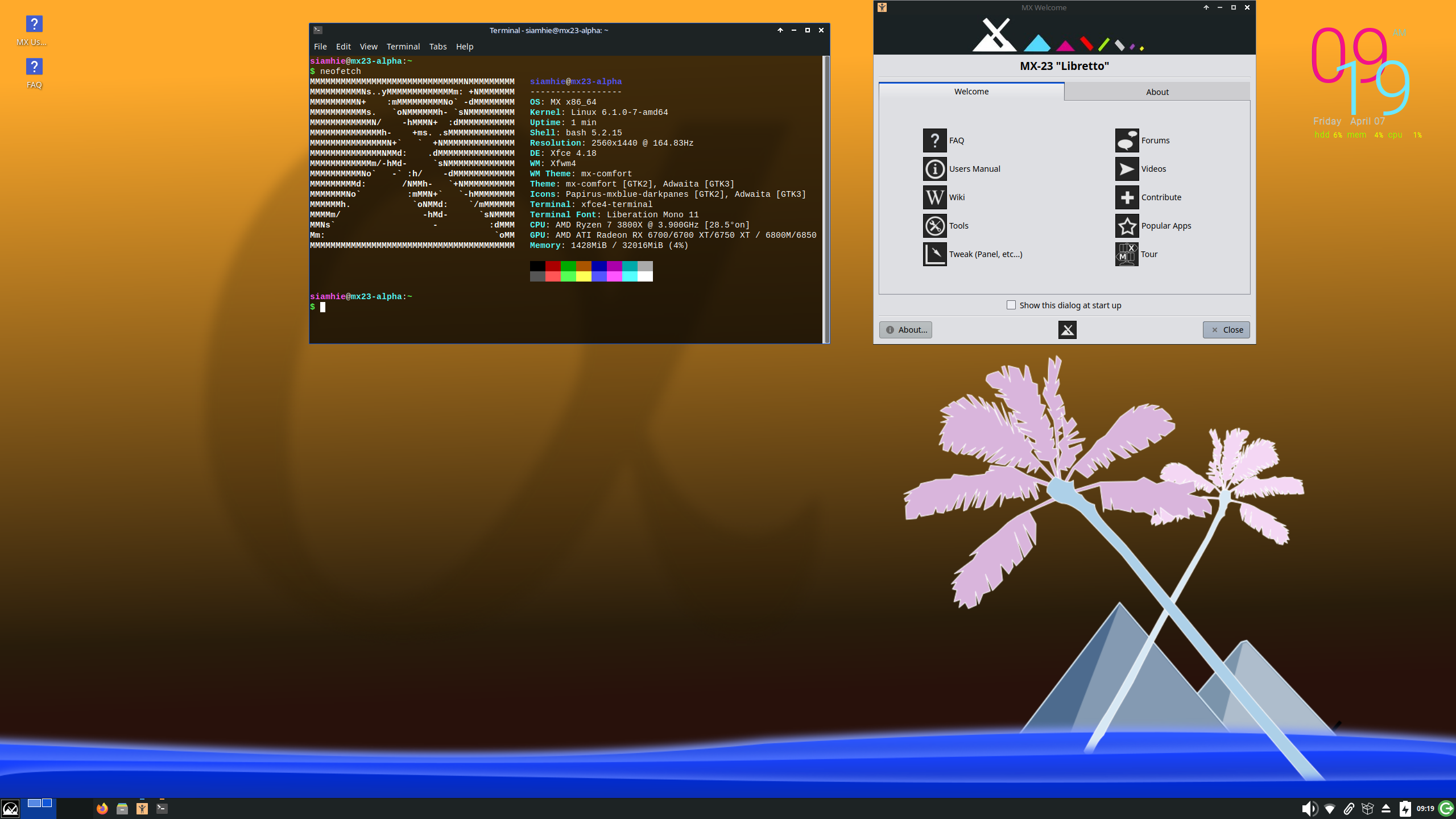Click the 'CPU: AMD Ryzen 7 3800X' line
The width and height of the screenshot is (1456, 819).
point(640,225)
